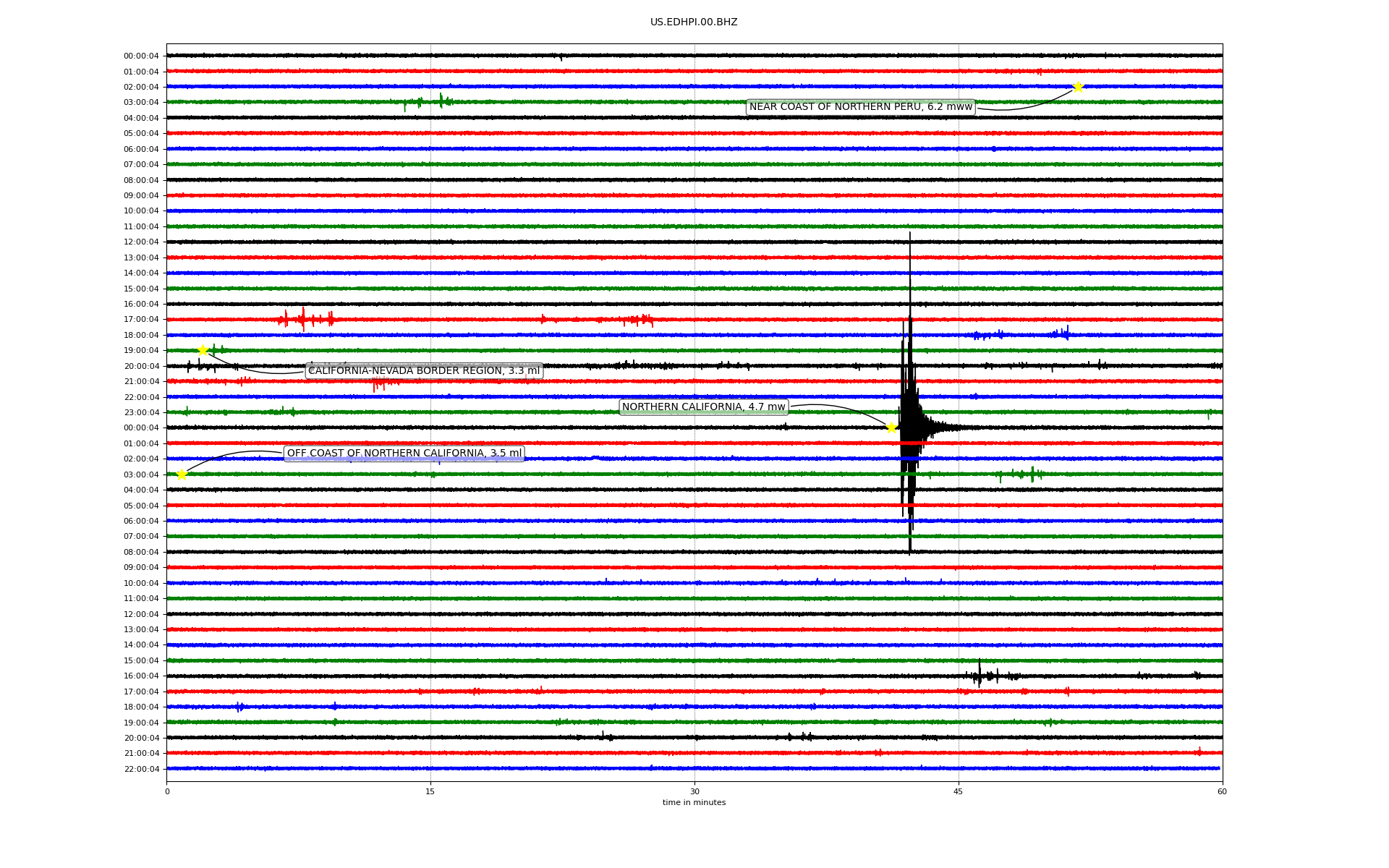Click the 'CALIFORNIA-NEVADA BORDER REGION, 3.3 ml' label

(x=424, y=371)
